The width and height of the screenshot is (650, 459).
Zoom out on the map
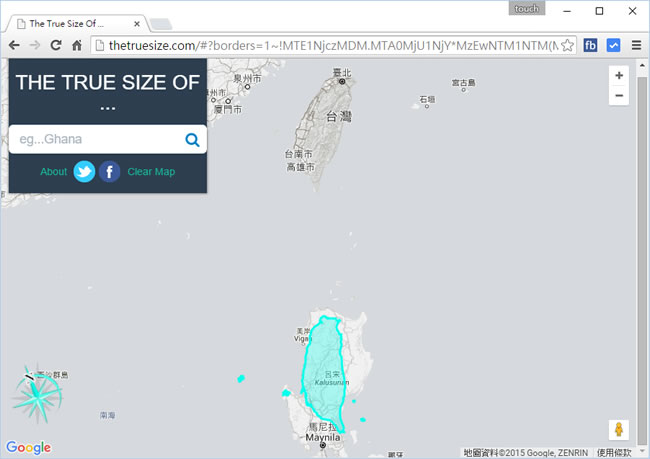tap(619, 96)
